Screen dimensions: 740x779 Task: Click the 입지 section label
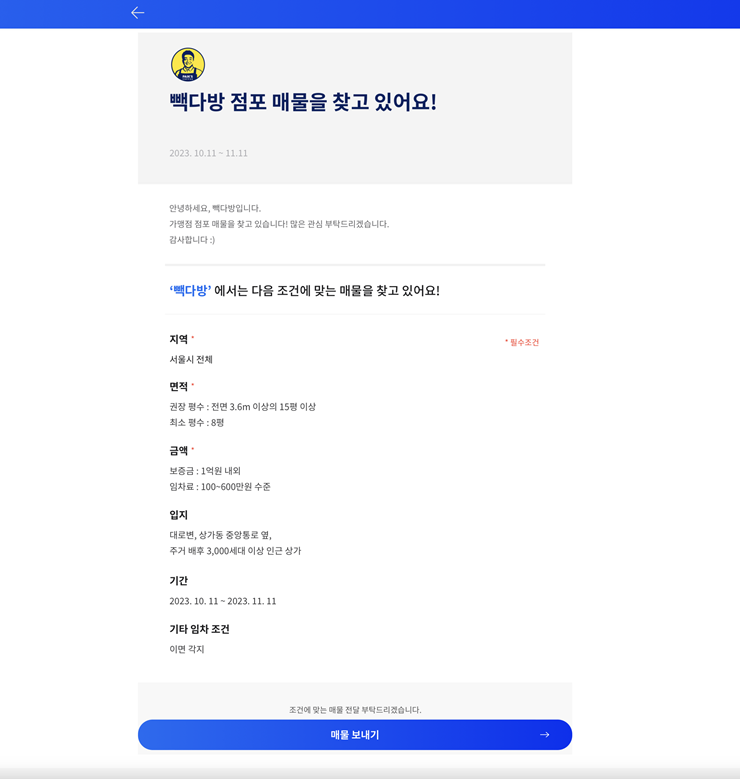[178, 515]
